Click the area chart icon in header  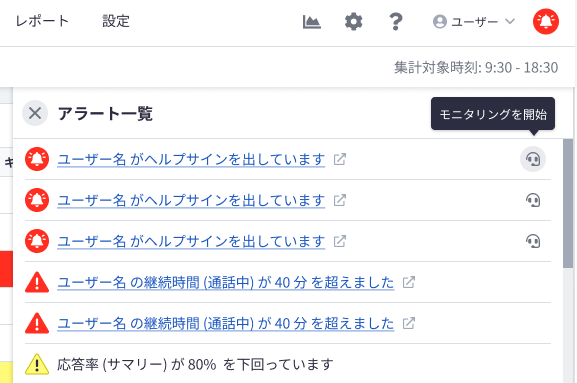click(312, 22)
